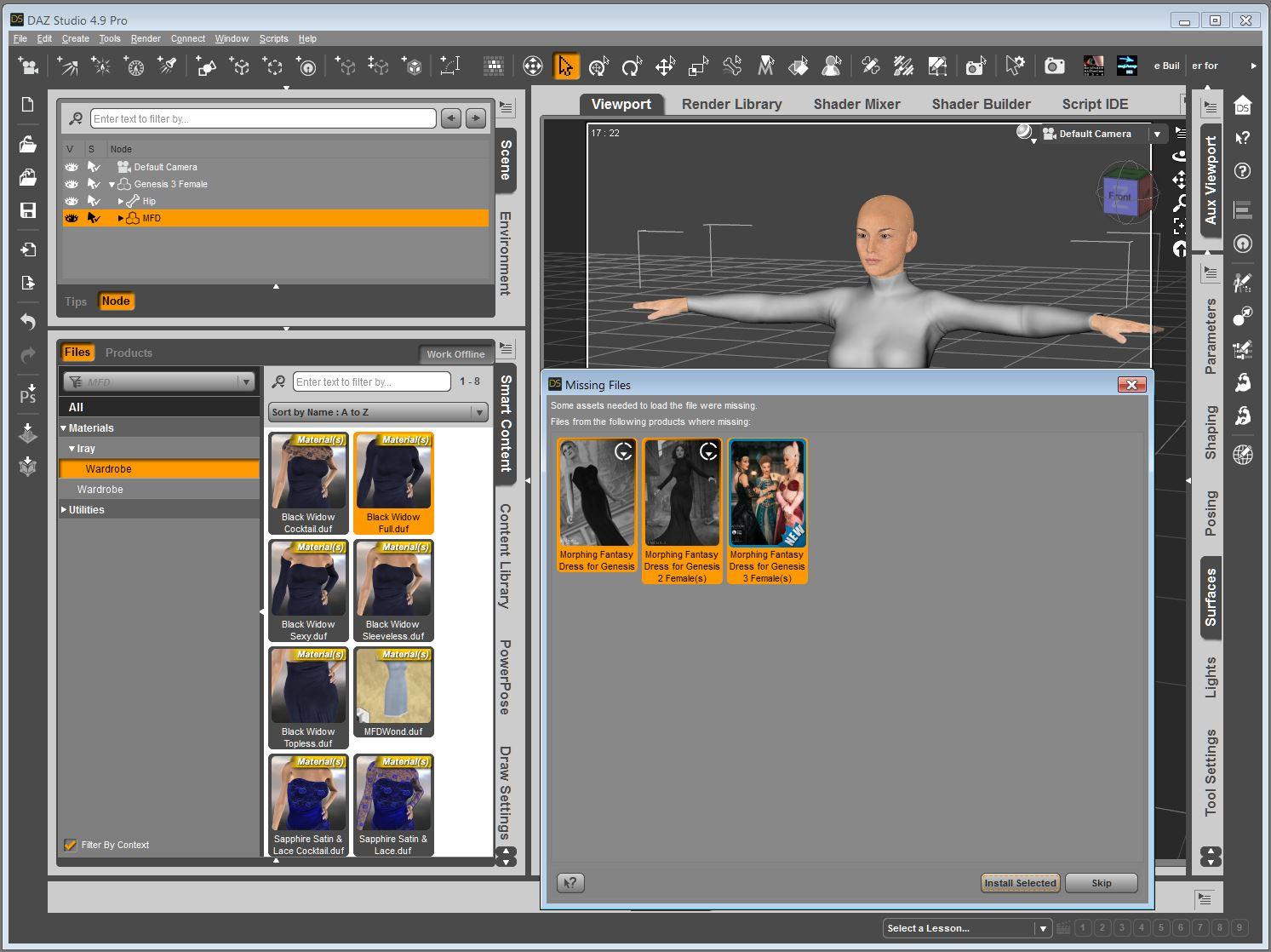Click the What's This pointer-question icon

coord(1243,138)
